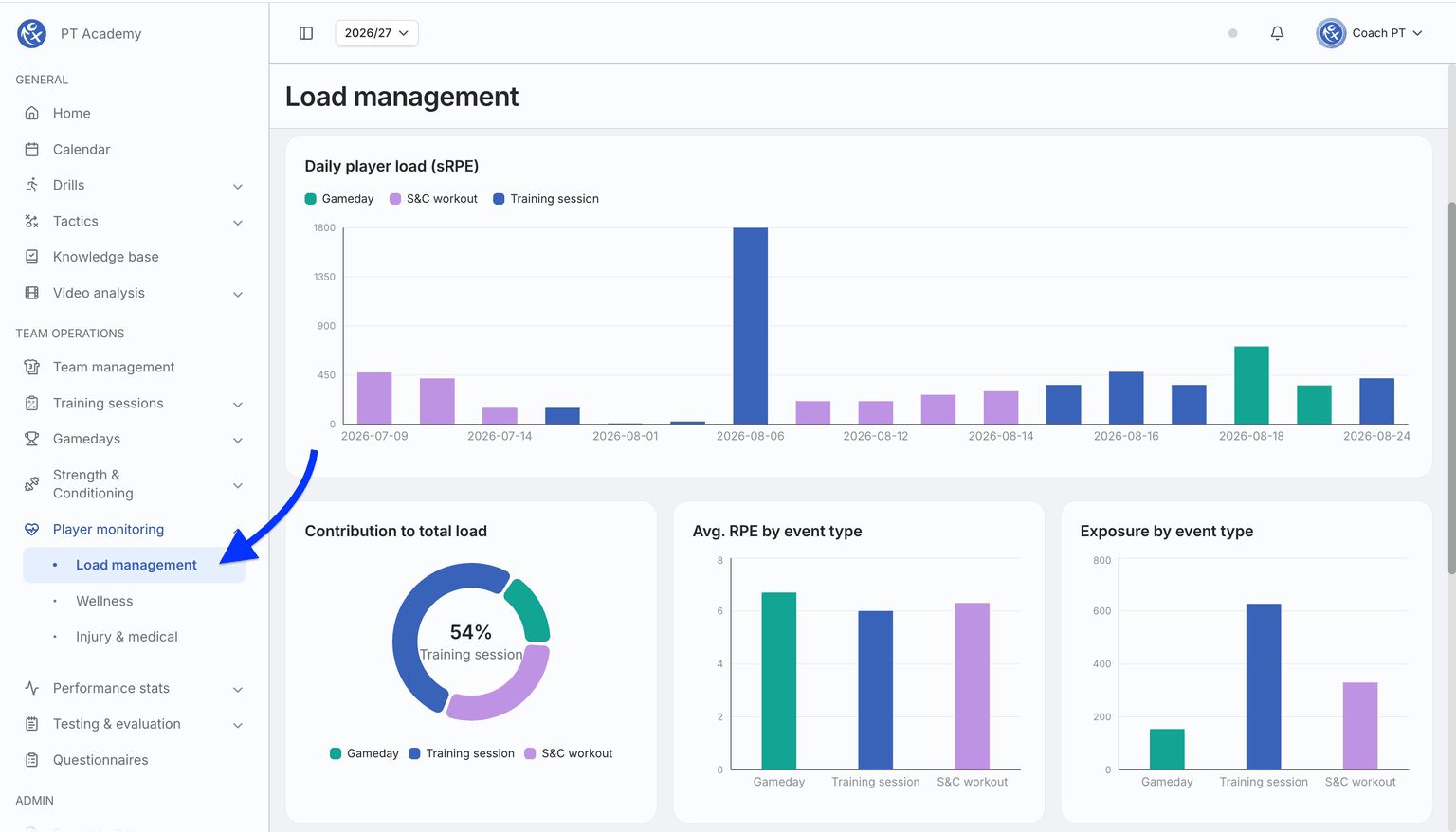Open the Coach PT account menu

1370,33
